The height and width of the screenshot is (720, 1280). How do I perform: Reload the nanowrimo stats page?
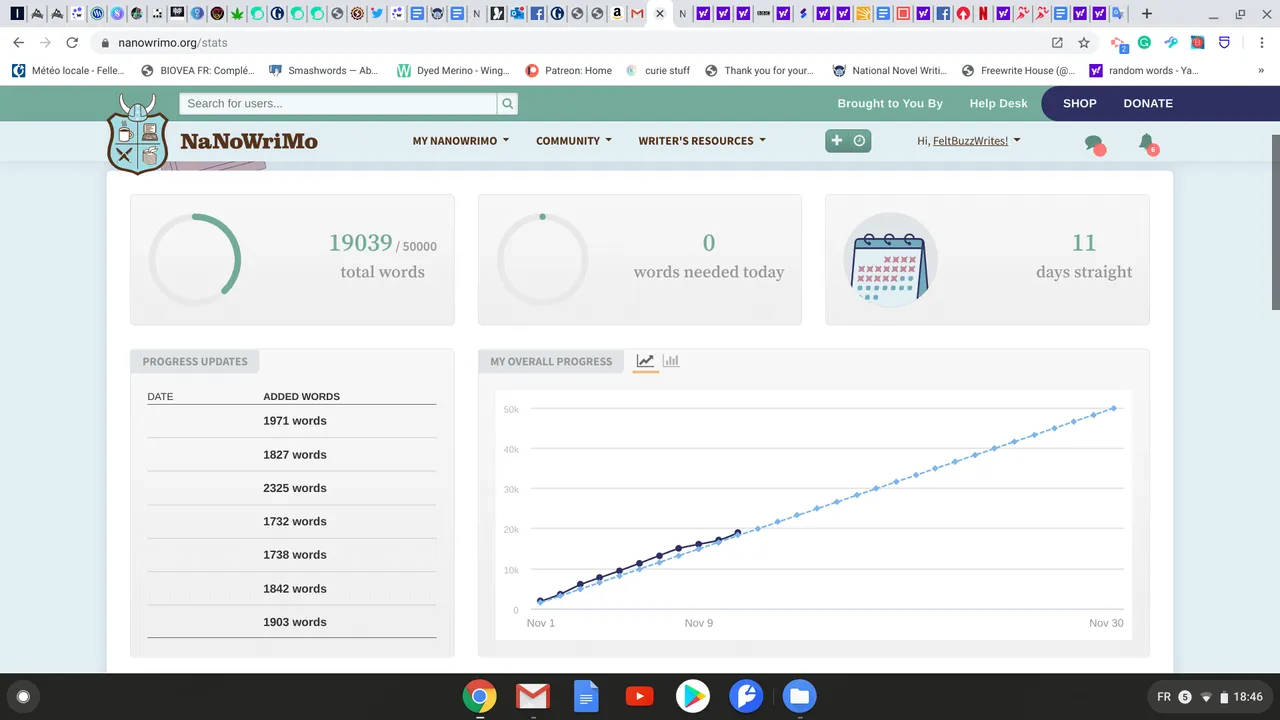[72, 43]
